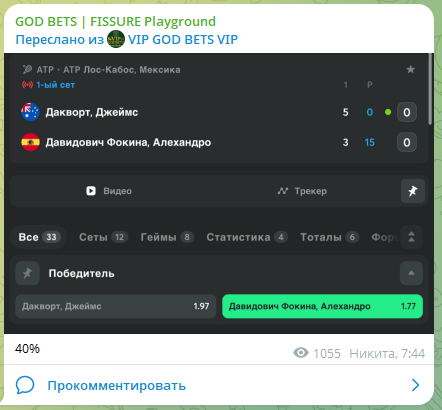Add match to favorites with star icon
This screenshot has height=410, width=442.
[410, 69]
